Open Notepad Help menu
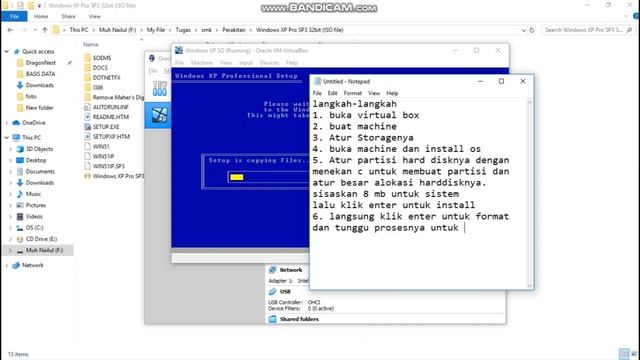The width and height of the screenshot is (640, 360). click(392, 93)
